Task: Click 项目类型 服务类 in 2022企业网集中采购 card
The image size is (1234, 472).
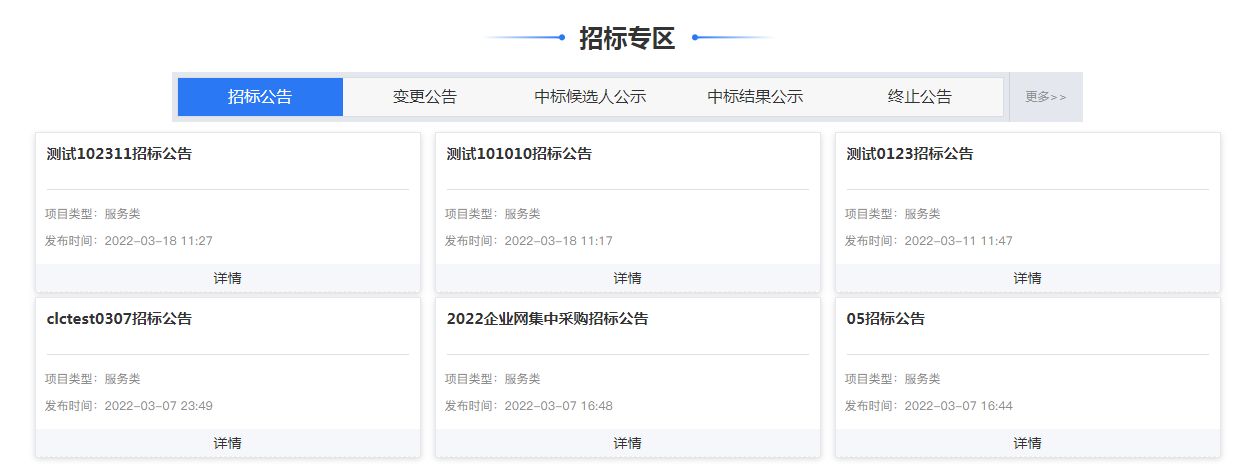Action: tap(493, 379)
